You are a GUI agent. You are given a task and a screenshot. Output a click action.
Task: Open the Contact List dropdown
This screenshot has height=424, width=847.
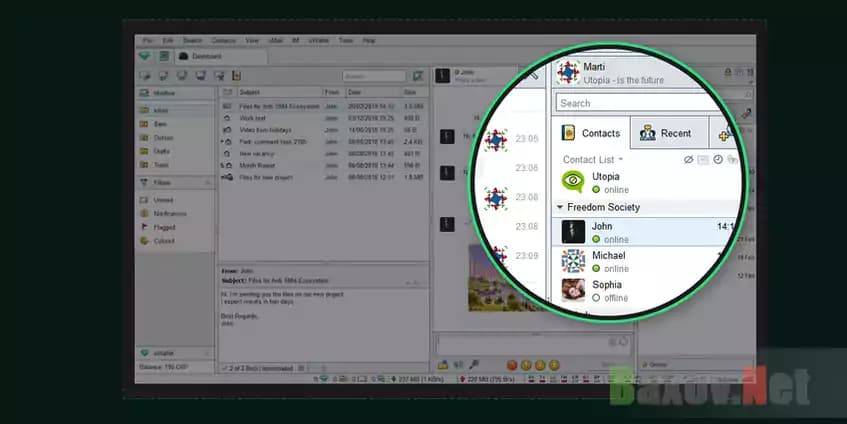pyautogui.click(x=593, y=160)
